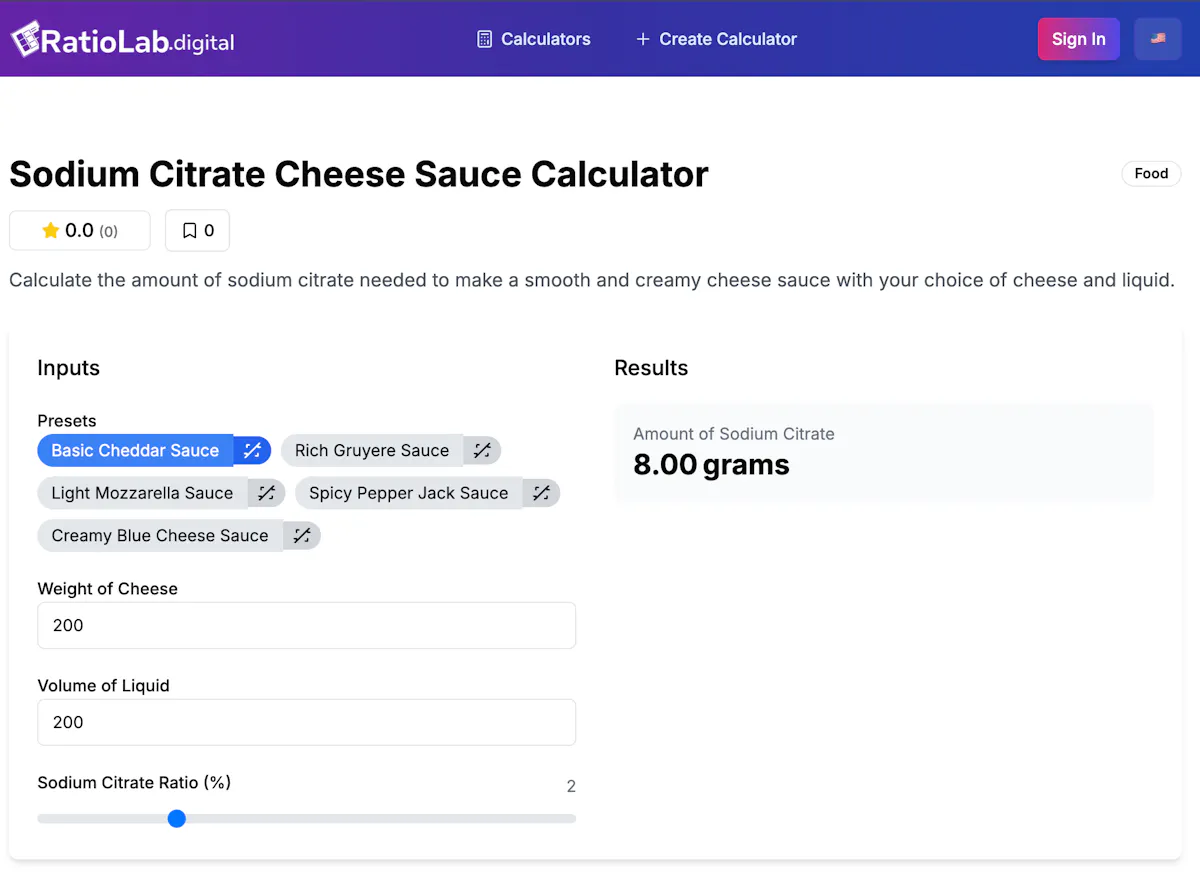Image resolution: width=1200 pixels, height=876 pixels.
Task: Focus the Weight of Cheese input field
Action: 306,625
